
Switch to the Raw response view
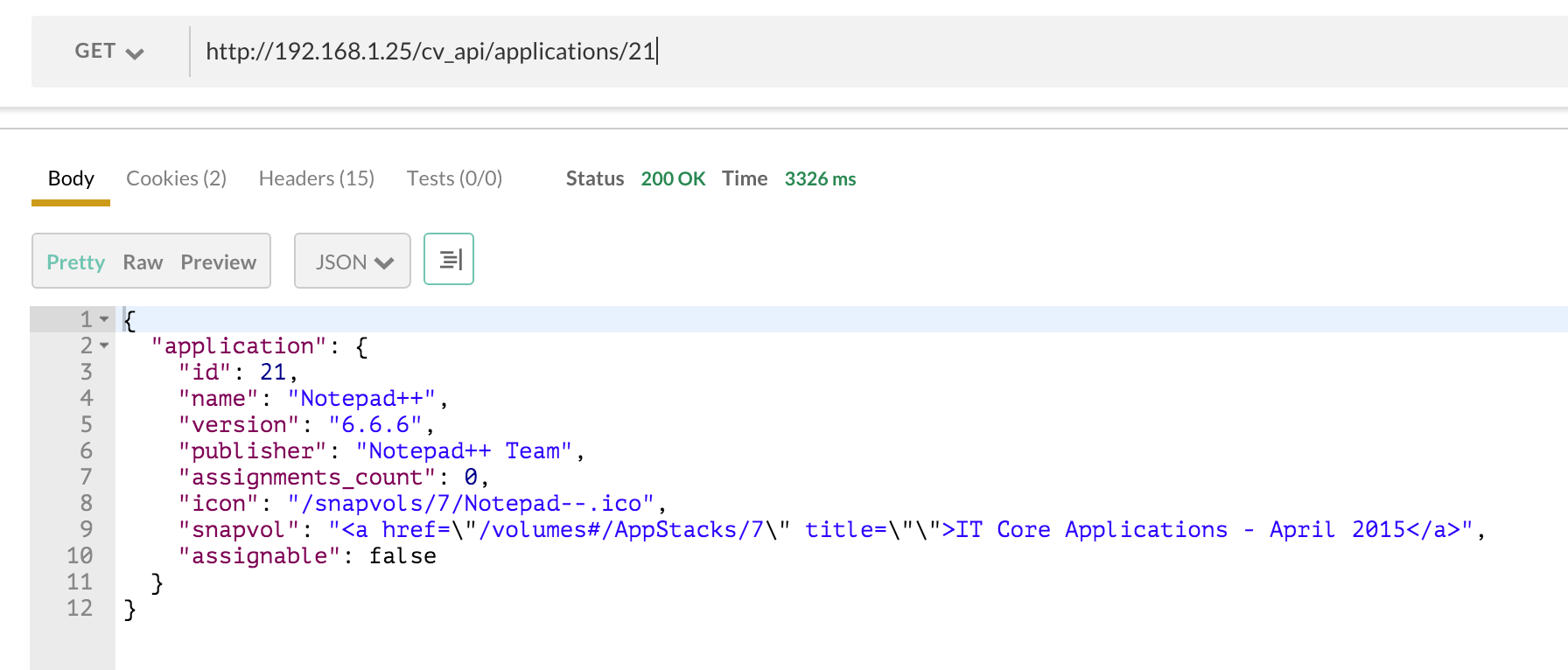(143, 262)
